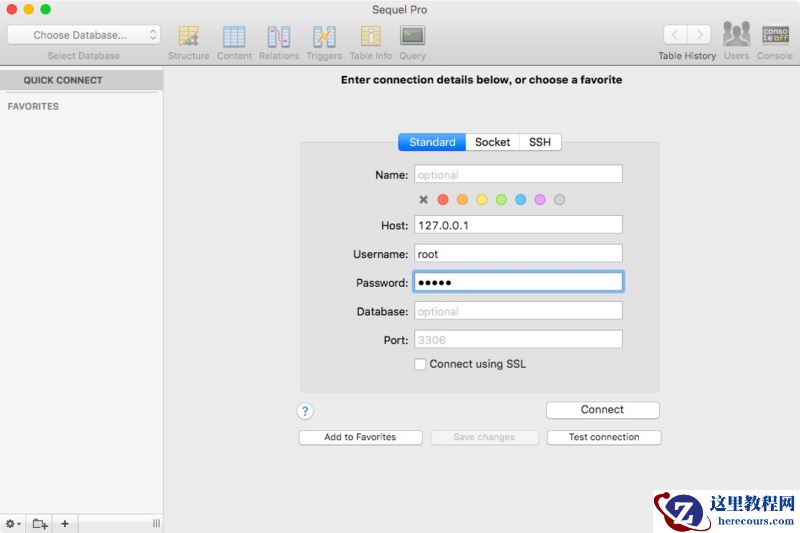800x533 pixels.
Task: Pick the yellow color label
Action: click(482, 199)
